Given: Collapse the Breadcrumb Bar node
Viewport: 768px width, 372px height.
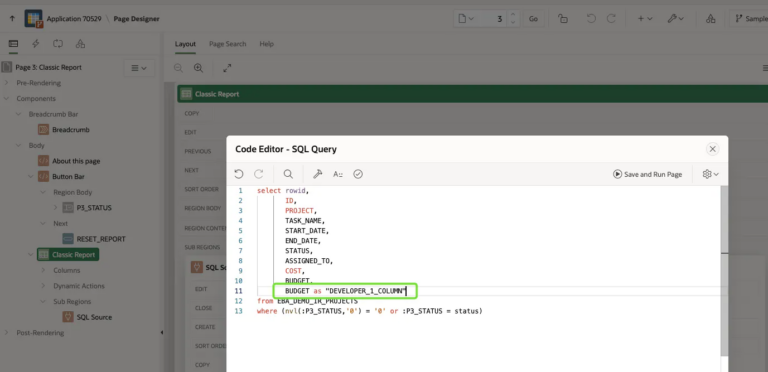Looking at the screenshot, I should (19, 114).
